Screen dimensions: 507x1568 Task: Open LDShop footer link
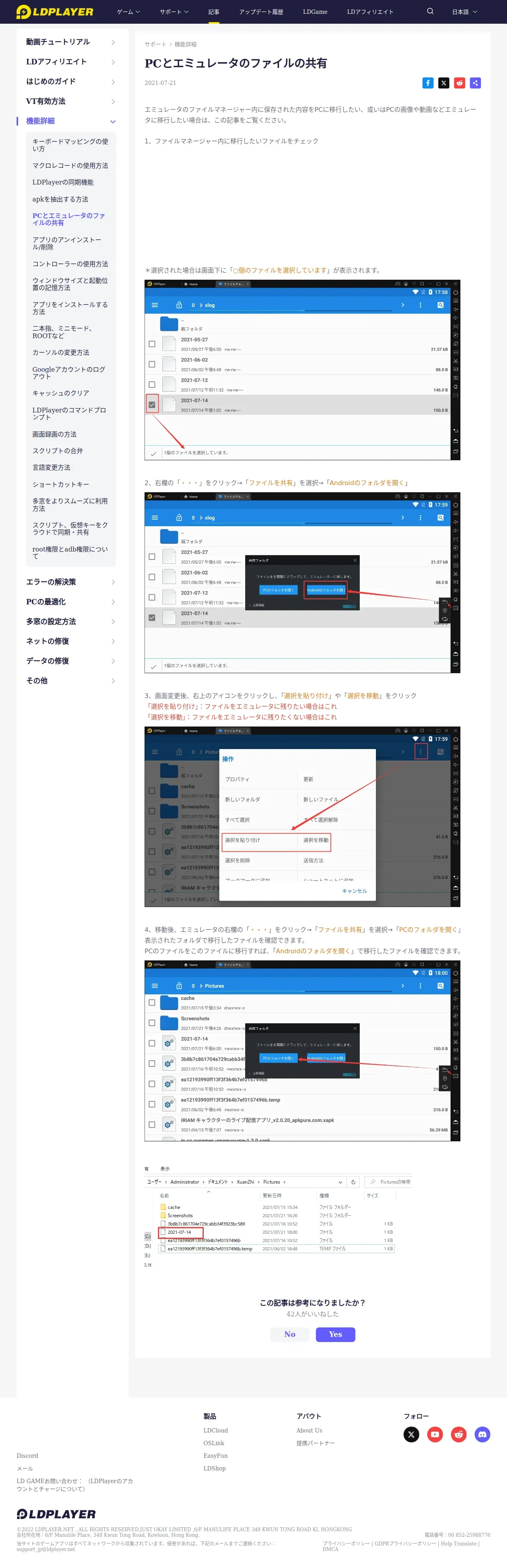click(214, 1468)
